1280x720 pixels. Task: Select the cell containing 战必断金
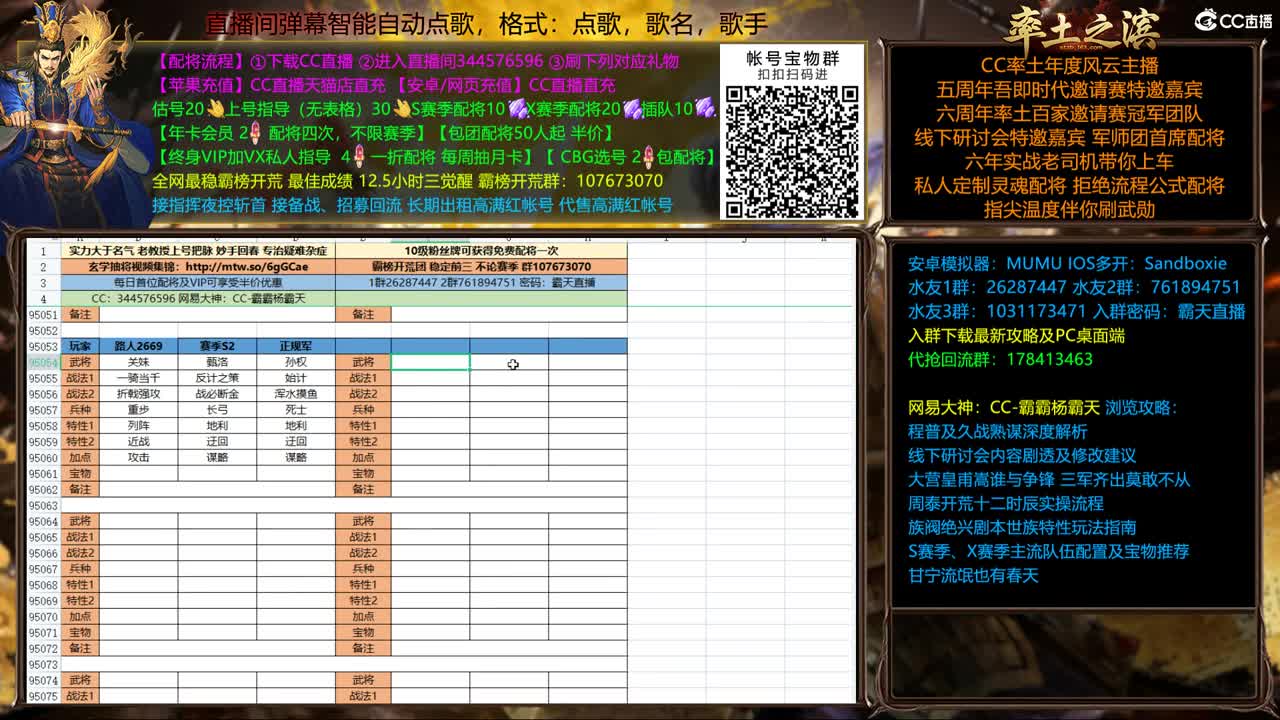[217, 394]
